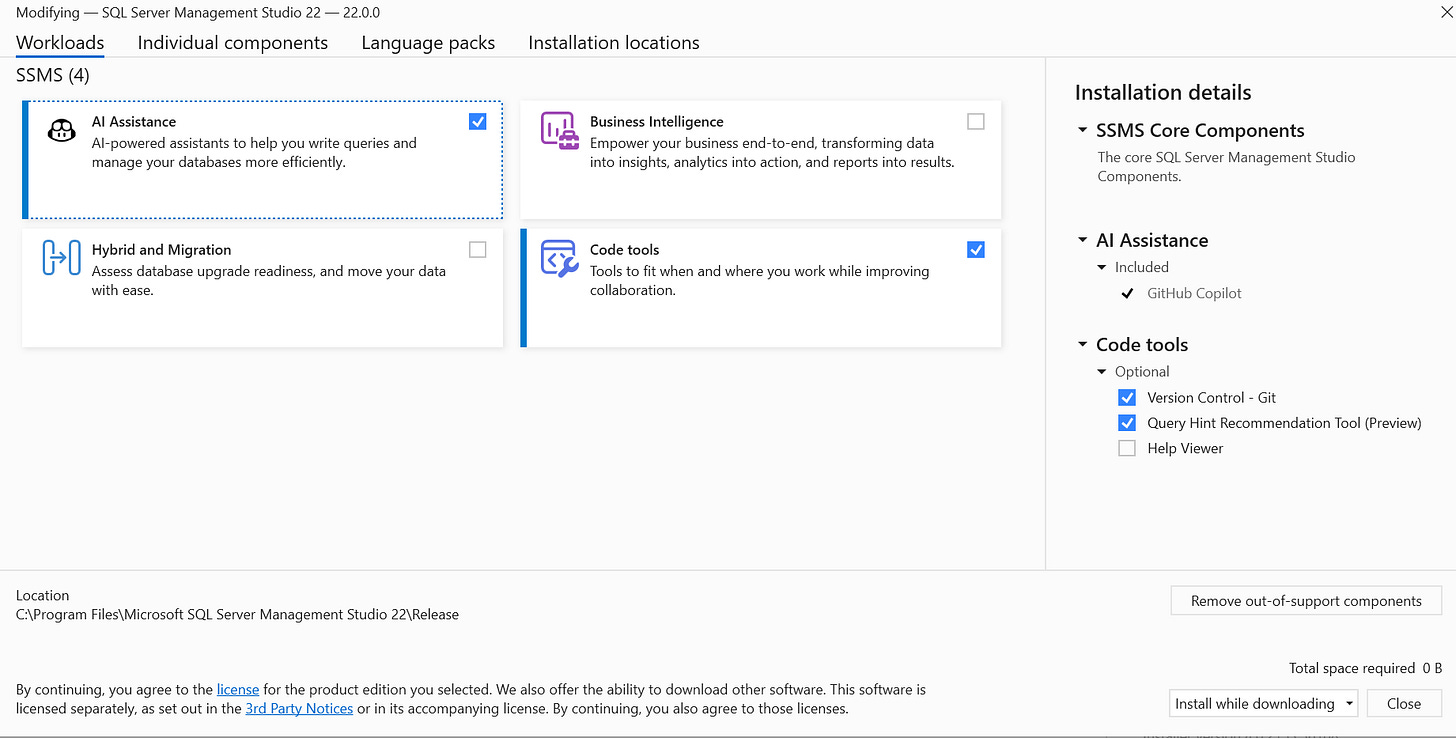Collapse the Included subsection arrow
This screenshot has width=1456, height=738.
1102,267
